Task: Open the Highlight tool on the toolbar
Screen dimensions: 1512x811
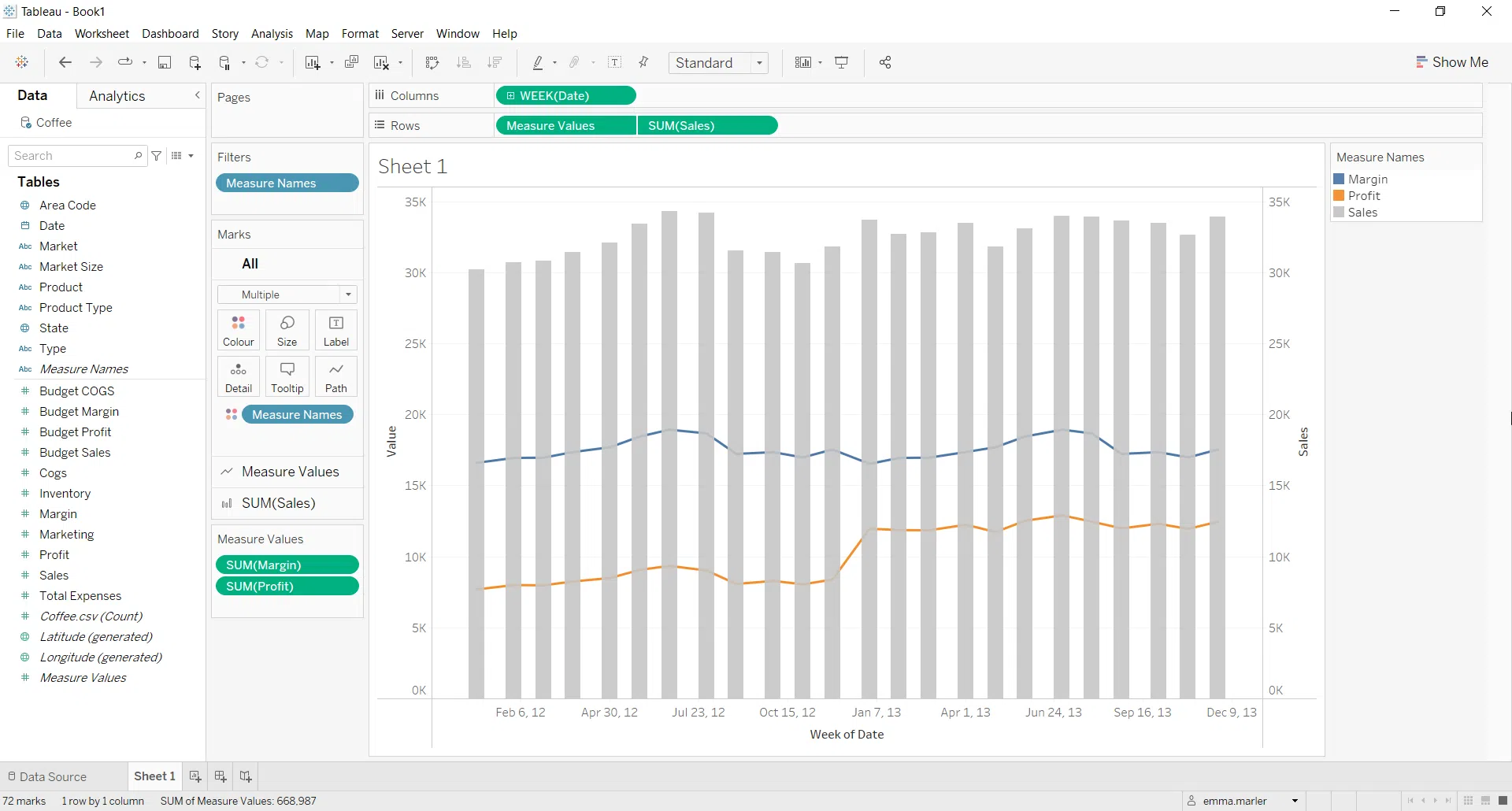Action: tap(540, 62)
